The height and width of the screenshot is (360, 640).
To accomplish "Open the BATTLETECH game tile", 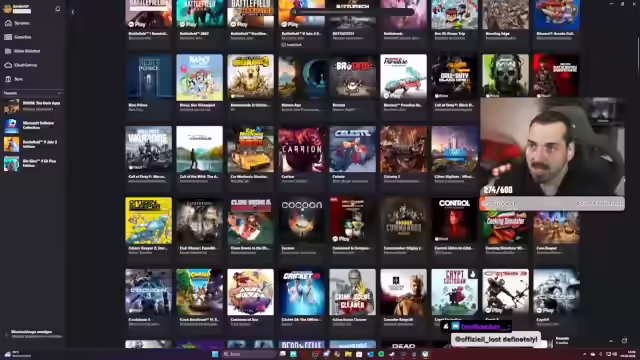I will click(353, 20).
